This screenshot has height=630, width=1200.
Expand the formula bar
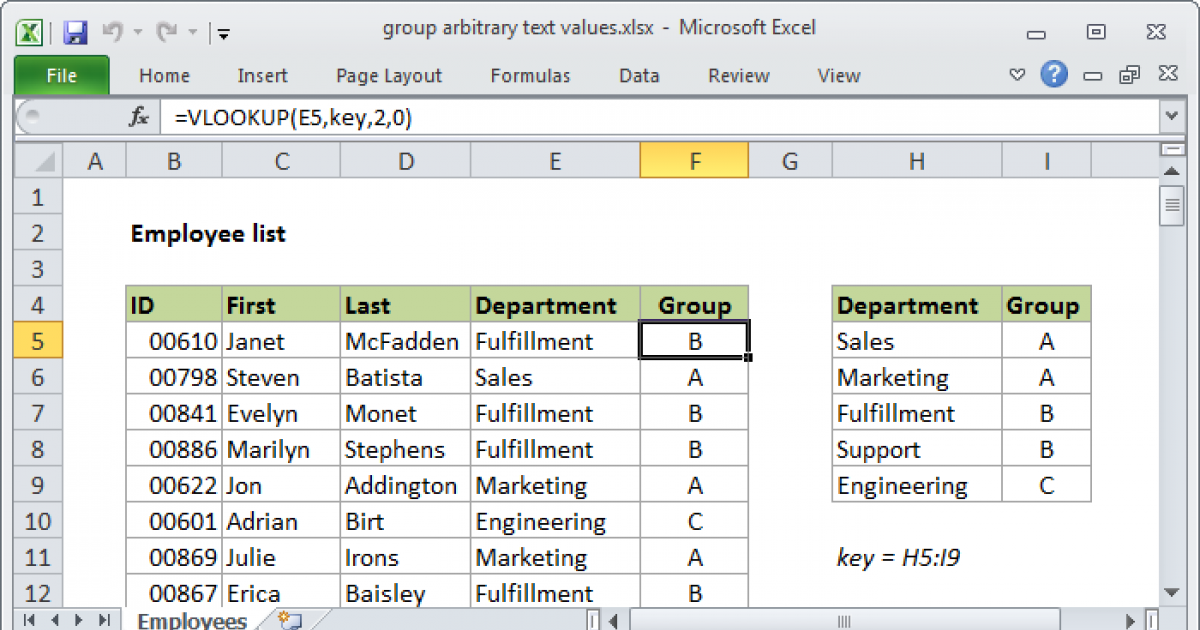[1171, 118]
